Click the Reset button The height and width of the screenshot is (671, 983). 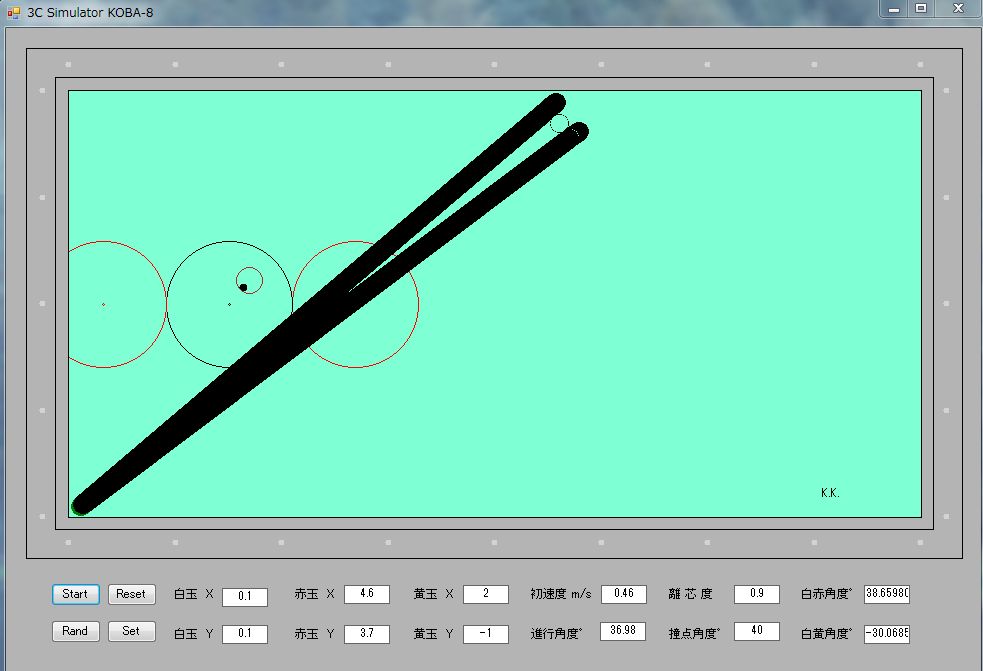point(131,594)
